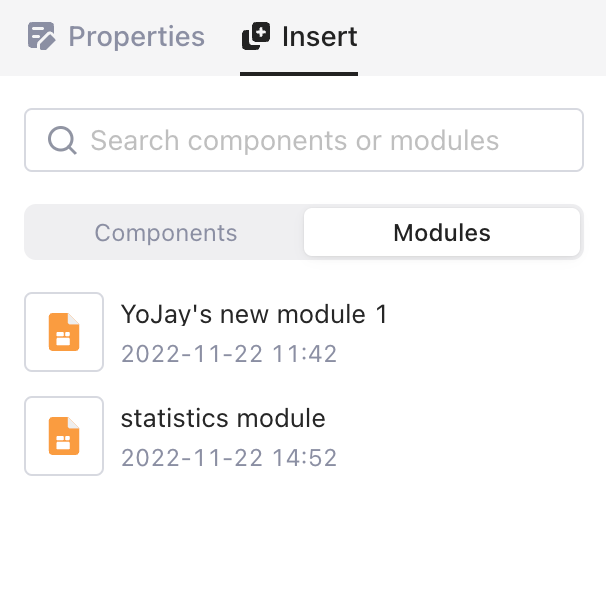Switch to the Properties tab
Image resolution: width=606 pixels, height=606 pixels.
pos(135,38)
